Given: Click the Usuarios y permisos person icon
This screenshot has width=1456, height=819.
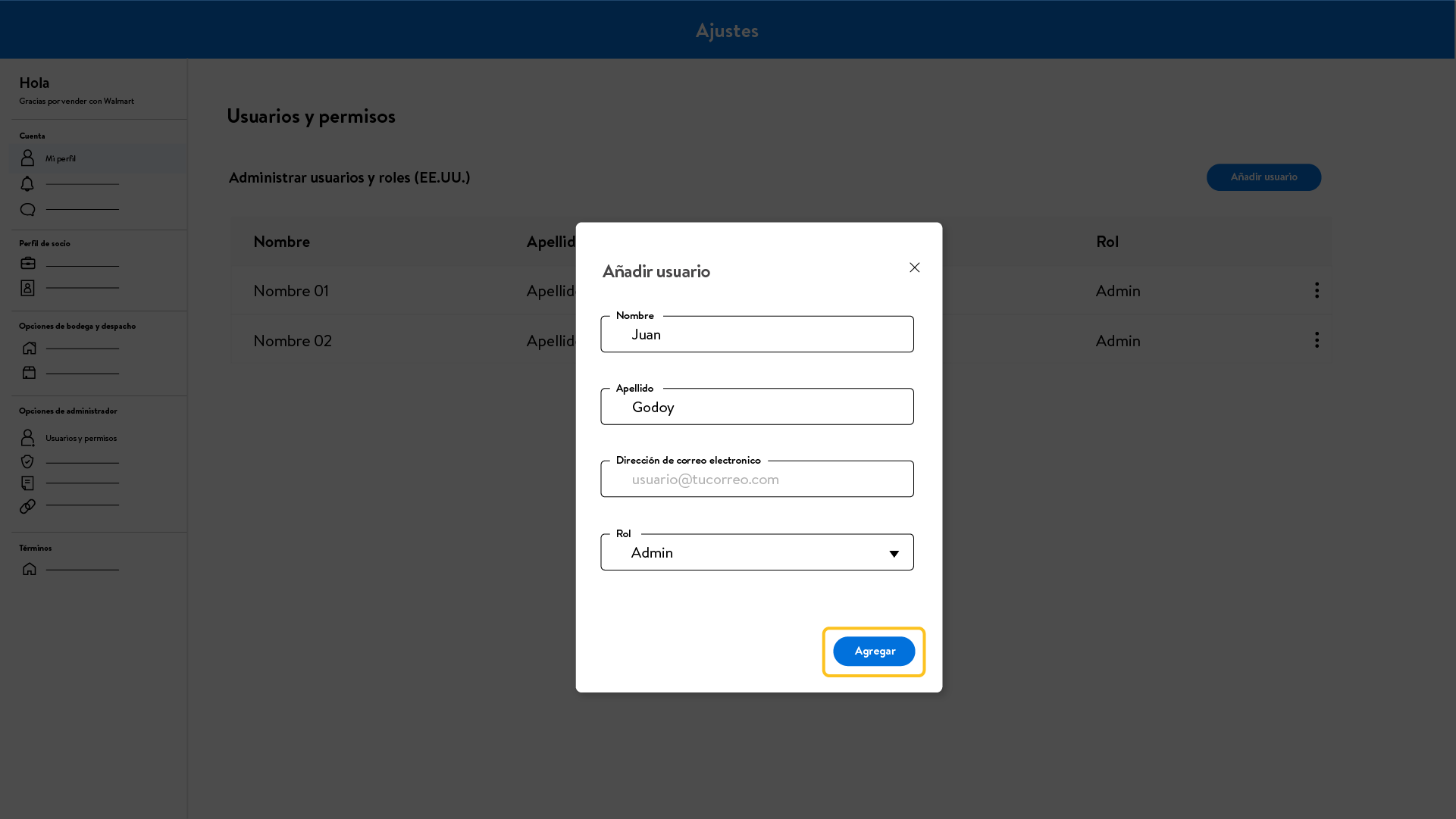Looking at the screenshot, I should (27, 437).
